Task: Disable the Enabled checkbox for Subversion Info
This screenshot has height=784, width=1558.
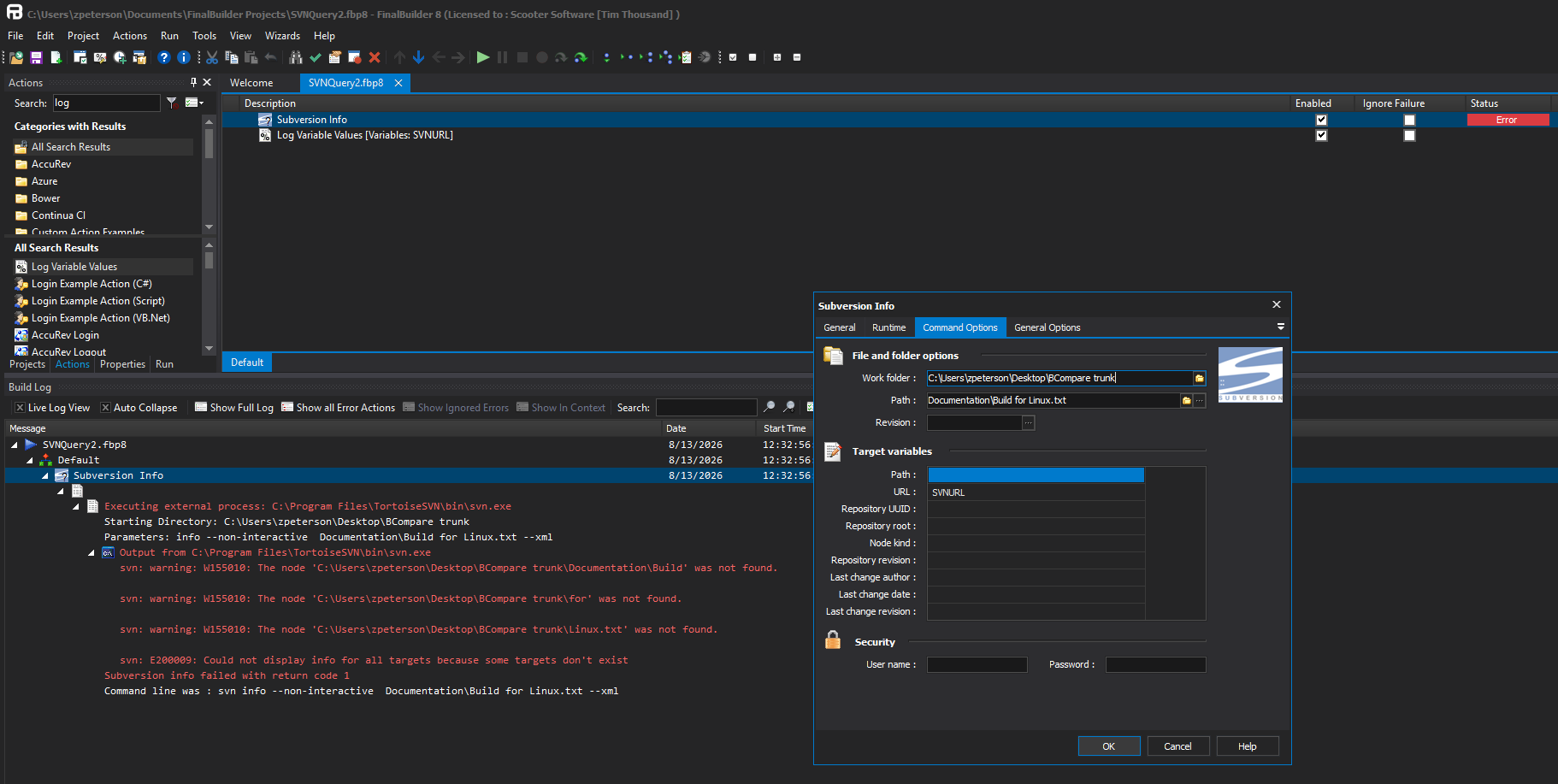Action: [x=1321, y=120]
